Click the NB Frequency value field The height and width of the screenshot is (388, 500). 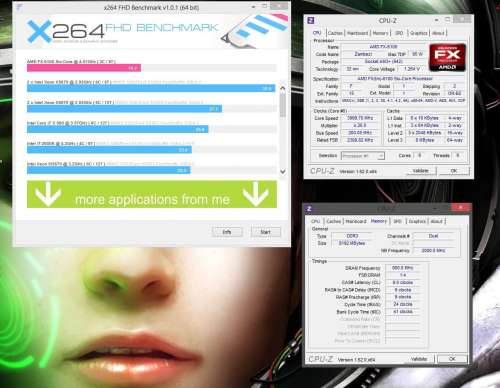click(x=433, y=250)
